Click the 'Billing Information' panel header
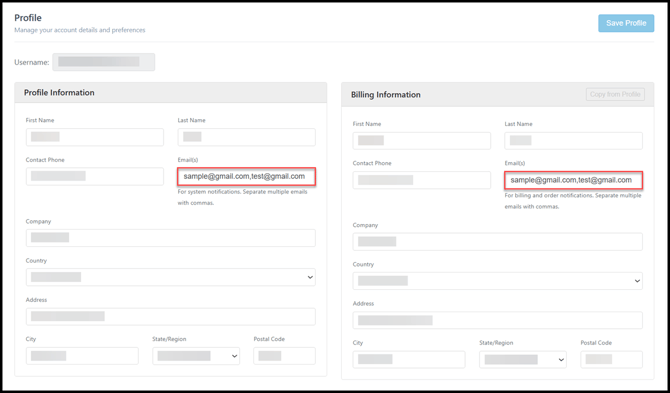 click(498, 94)
